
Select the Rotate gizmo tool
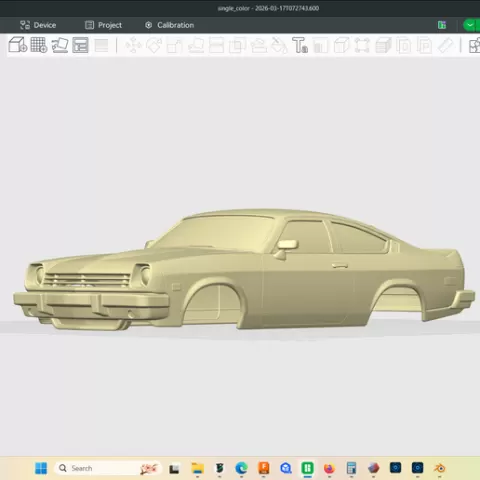click(154, 45)
